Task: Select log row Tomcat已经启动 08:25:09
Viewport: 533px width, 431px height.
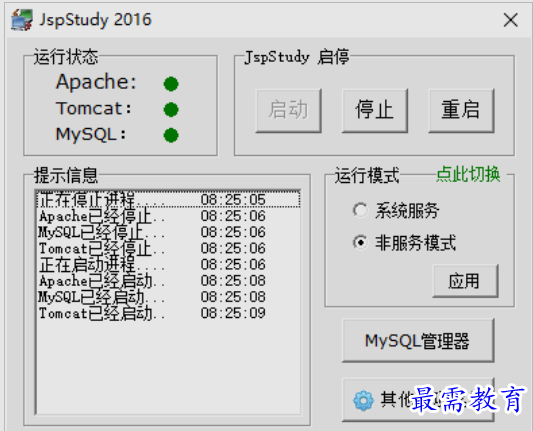Action: point(168,313)
